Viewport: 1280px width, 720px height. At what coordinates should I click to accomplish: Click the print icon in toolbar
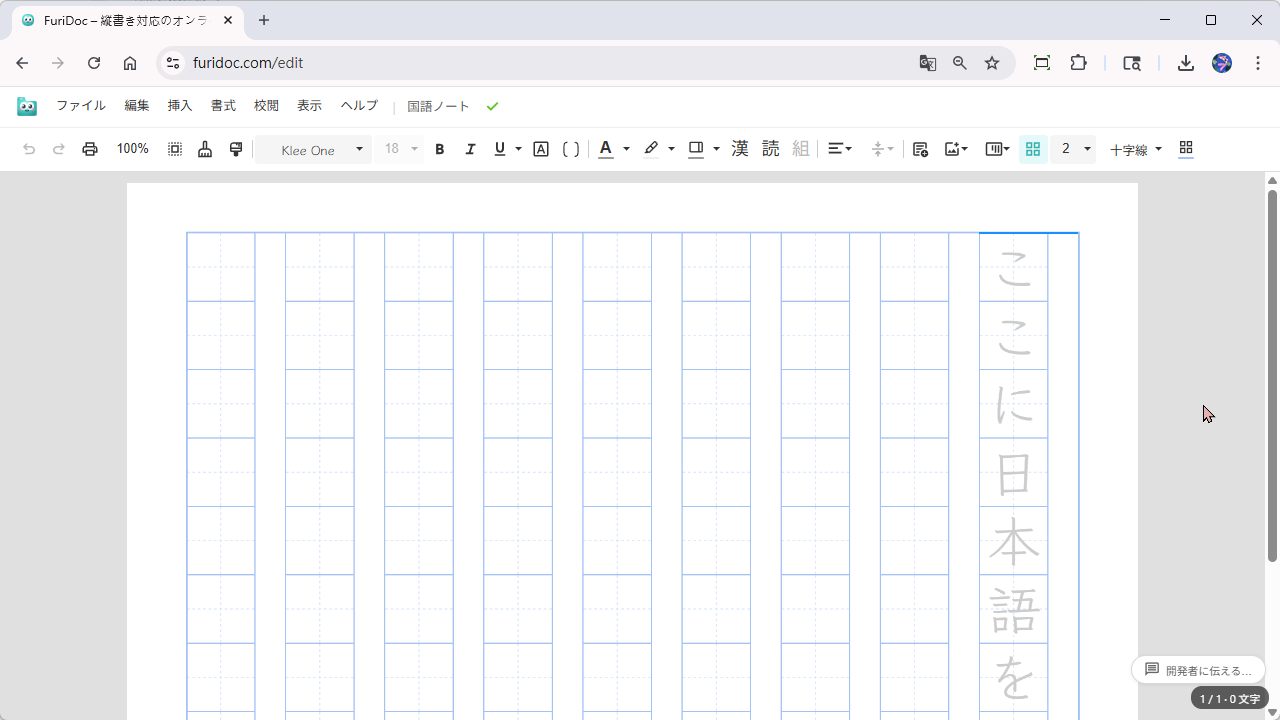90,149
